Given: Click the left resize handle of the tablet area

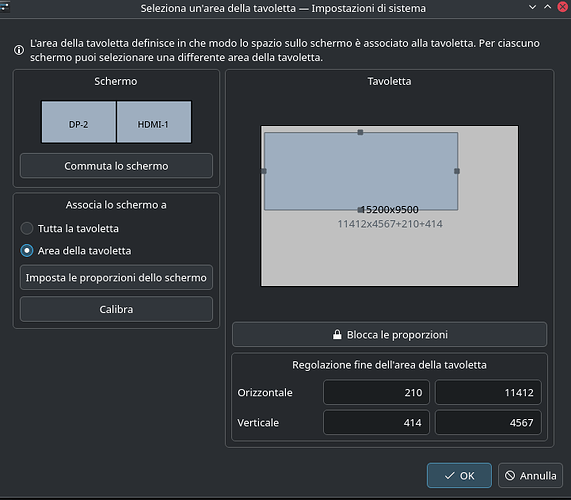Looking at the screenshot, I should click(264, 171).
